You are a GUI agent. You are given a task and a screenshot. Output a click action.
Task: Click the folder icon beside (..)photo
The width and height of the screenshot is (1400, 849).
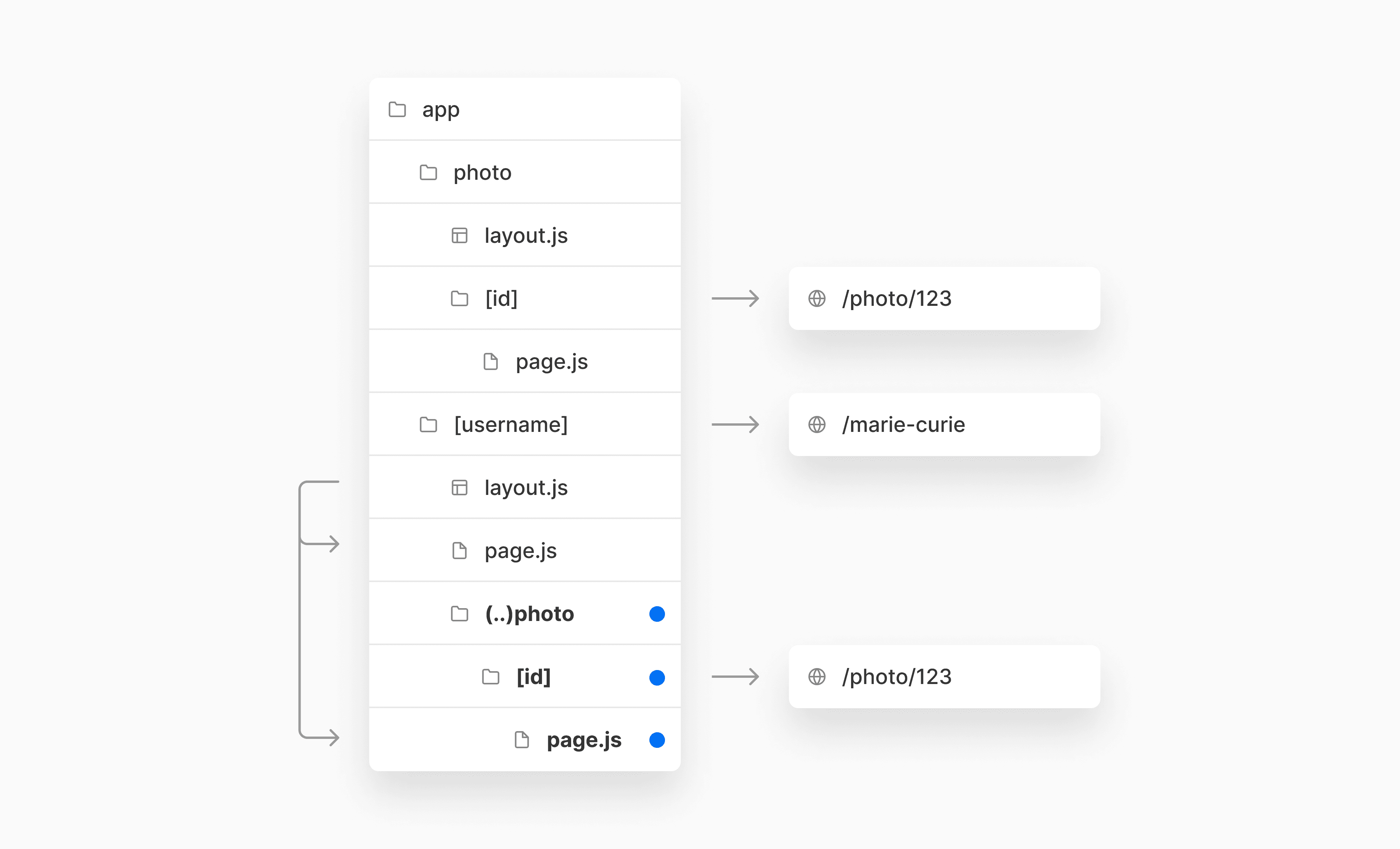[x=459, y=614]
